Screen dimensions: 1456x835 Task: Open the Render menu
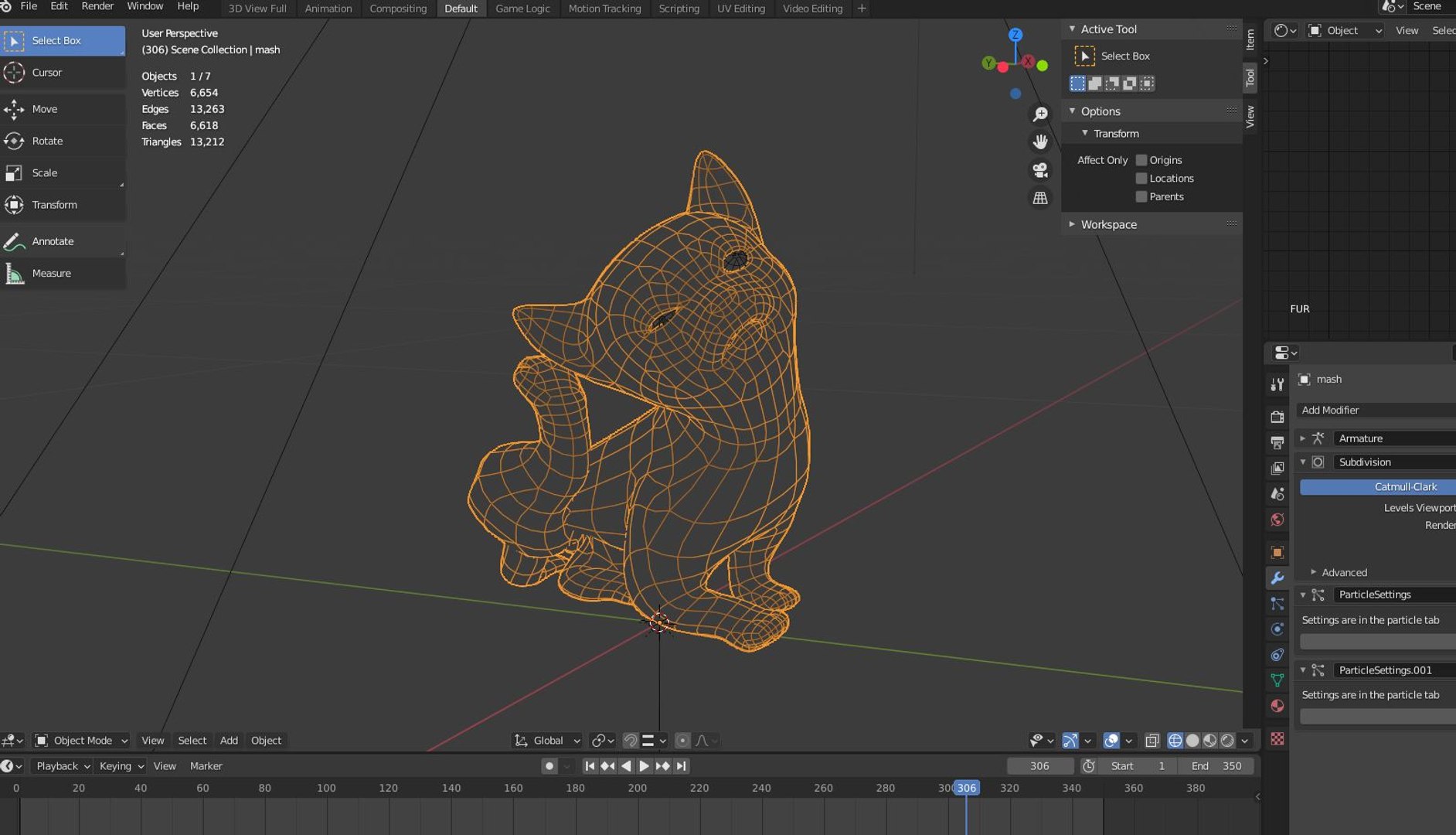coord(97,6)
